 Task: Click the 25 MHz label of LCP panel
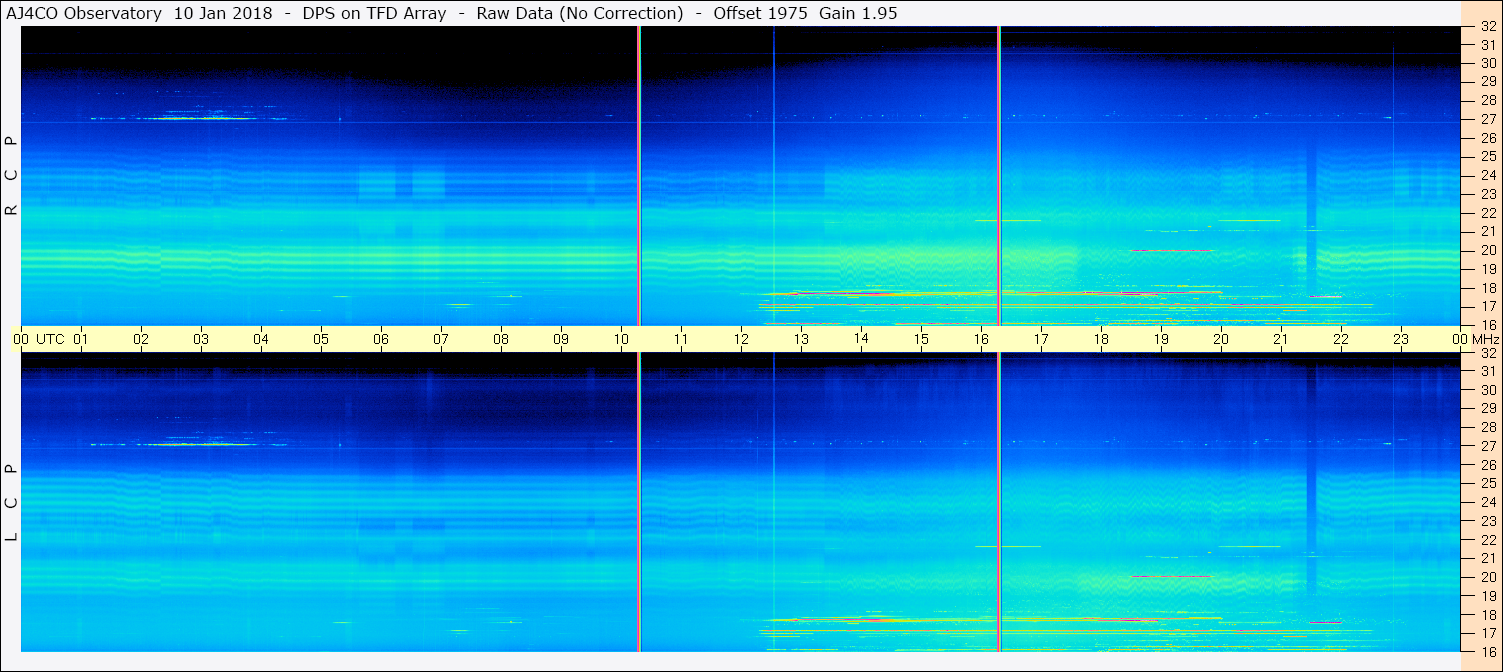pyautogui.click(x=1488, y=483)
